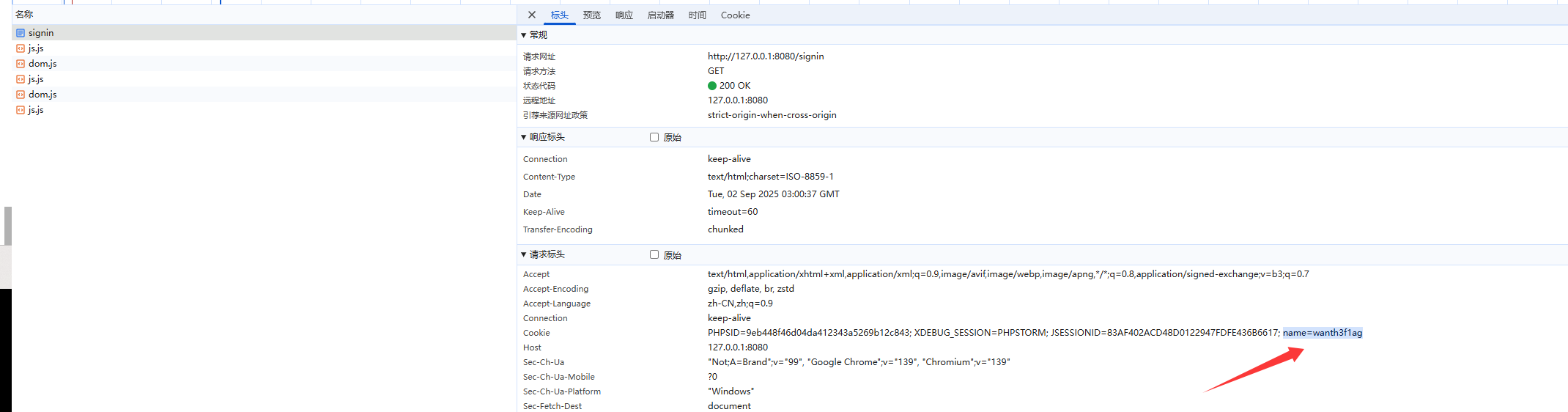The image size is (1568, 412).
Task: Click the script icon of the middle js.js
Action: click(21, 79)
